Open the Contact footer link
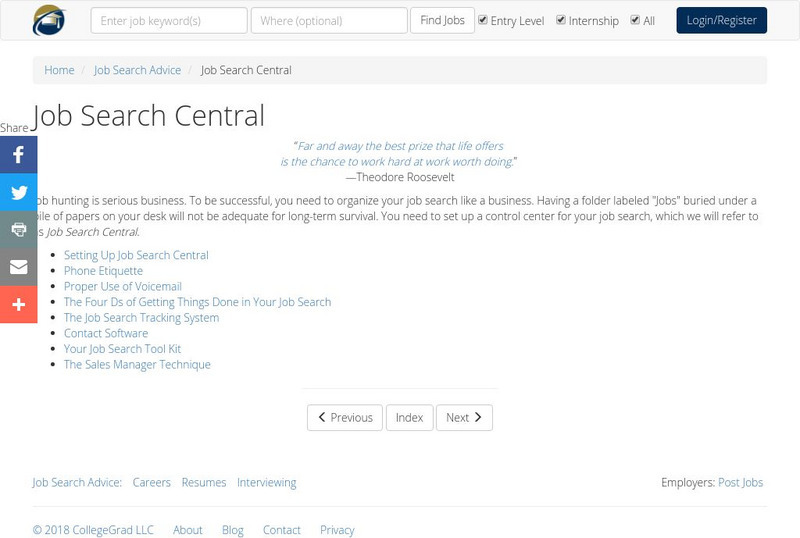This screenshot has width=800, height=538. (282, 530)
